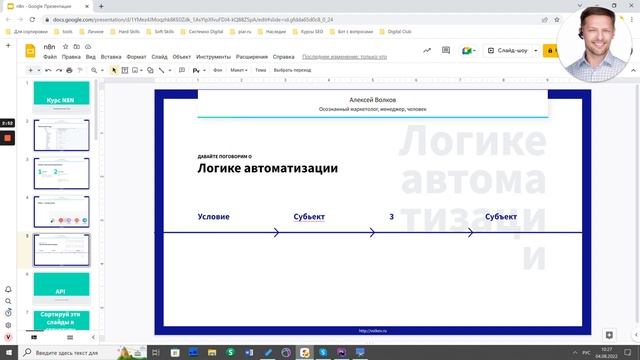Select the Логике автоматизации title text
Image resolution: width=640 pixels, height=360 pixels.
[268, 168]
